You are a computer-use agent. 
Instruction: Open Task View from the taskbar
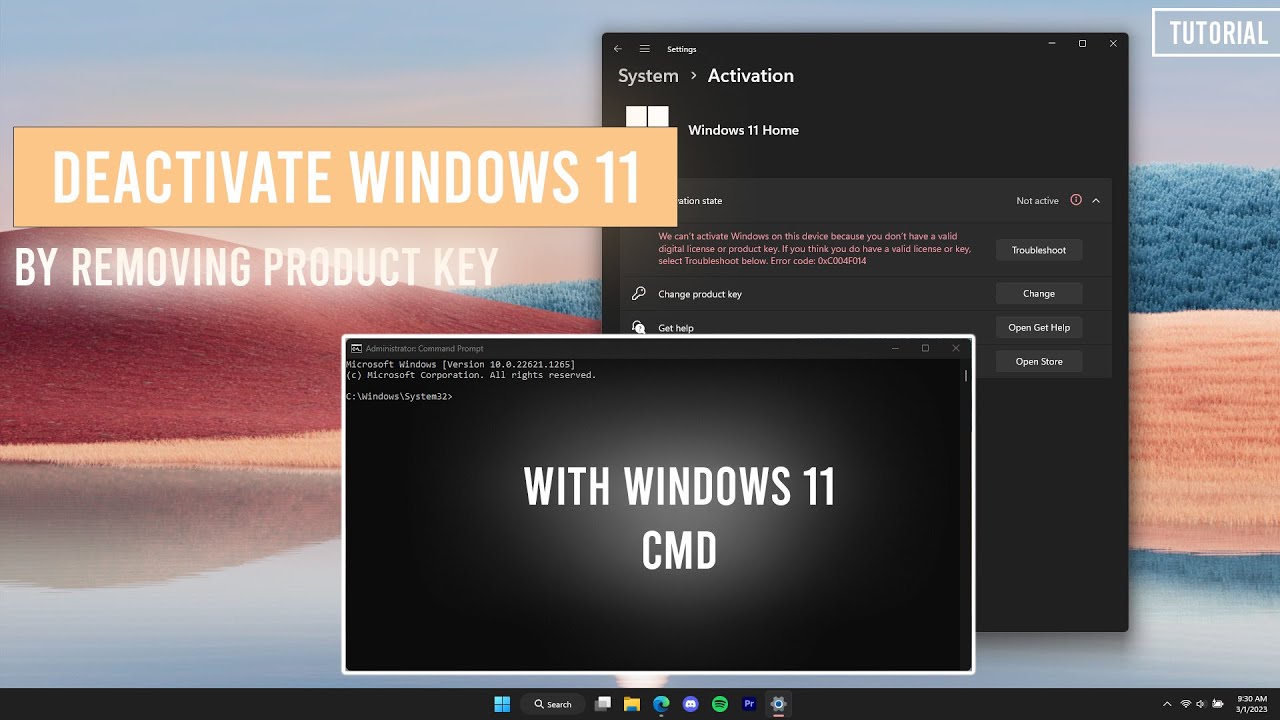coord(602,704)
